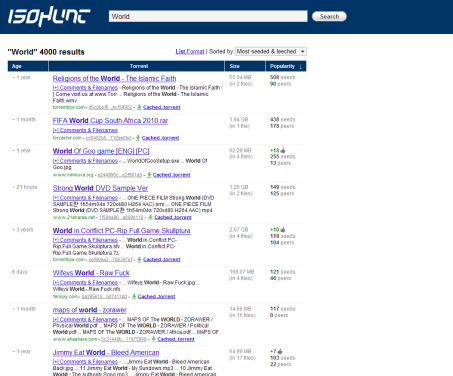Click download arrow icon for World in Conflict
Image resolution: width=453 pixels, height=376 pixels.
pos(139,259)
